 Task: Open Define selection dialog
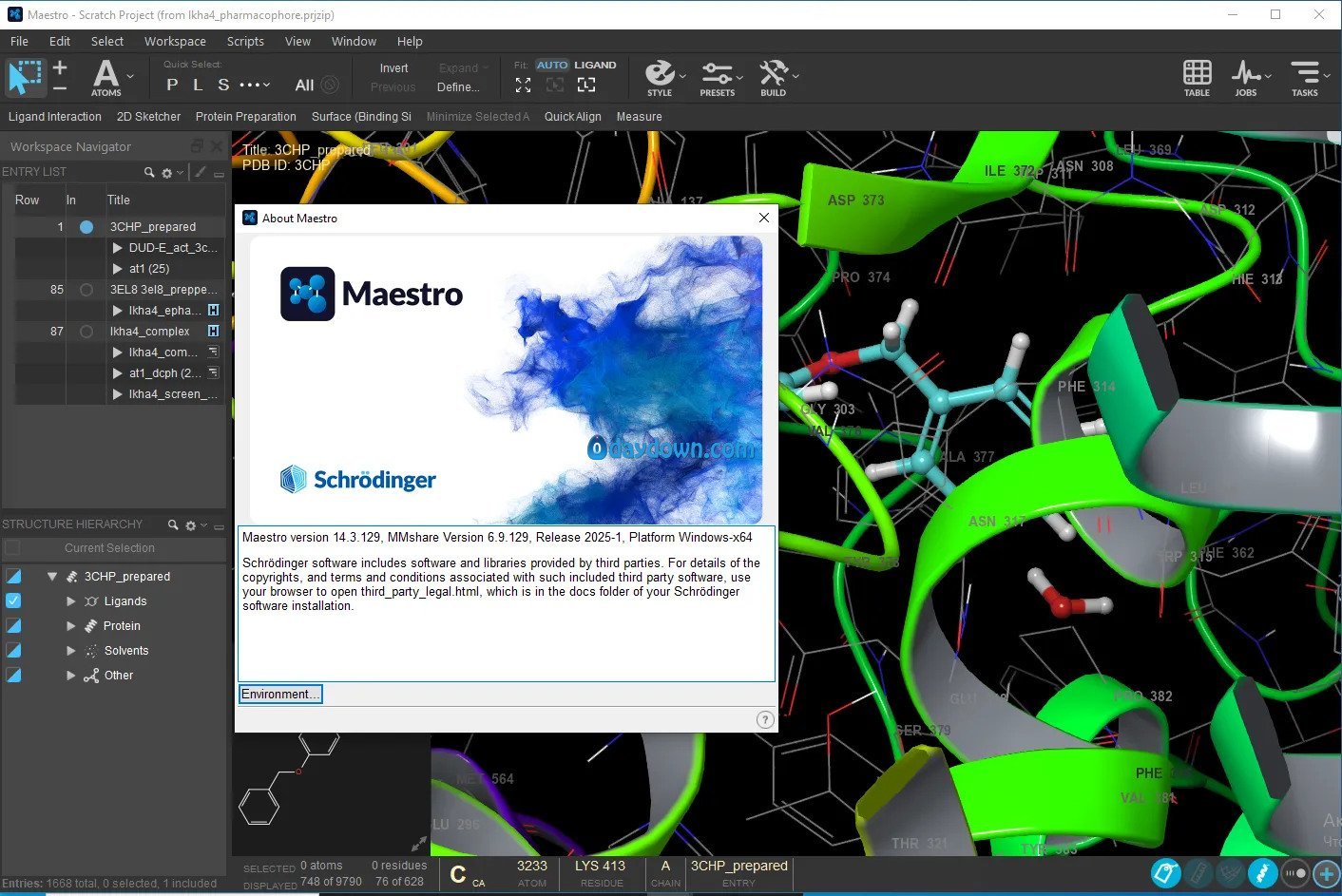458,86
